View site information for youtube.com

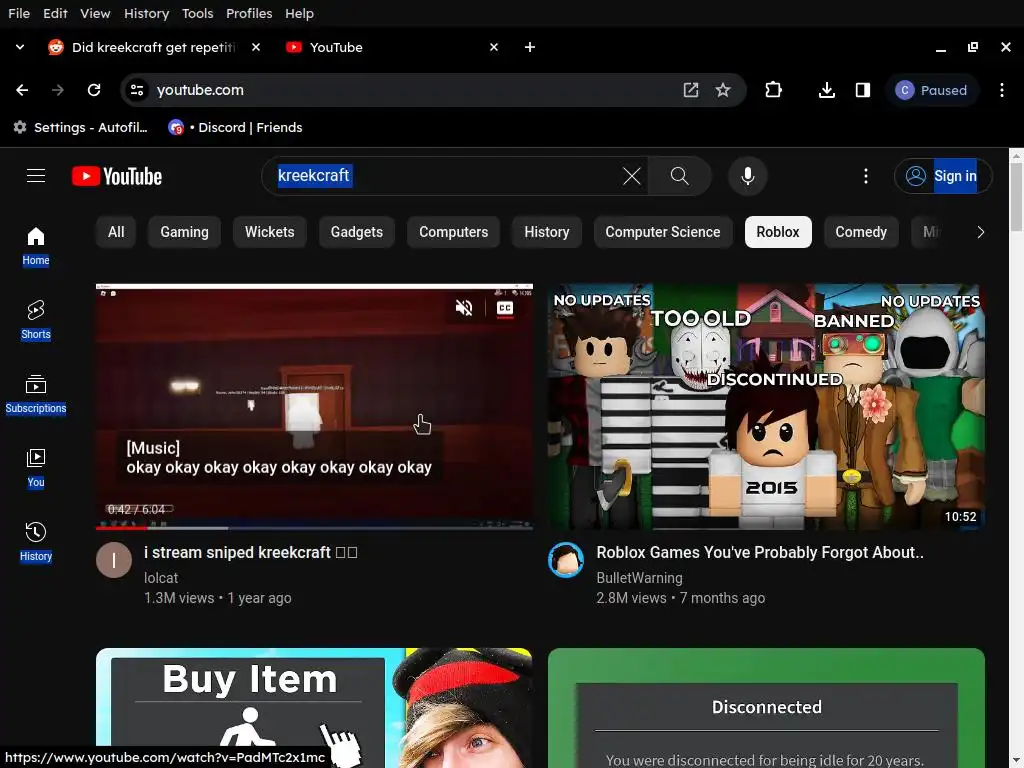pos(137,90)
